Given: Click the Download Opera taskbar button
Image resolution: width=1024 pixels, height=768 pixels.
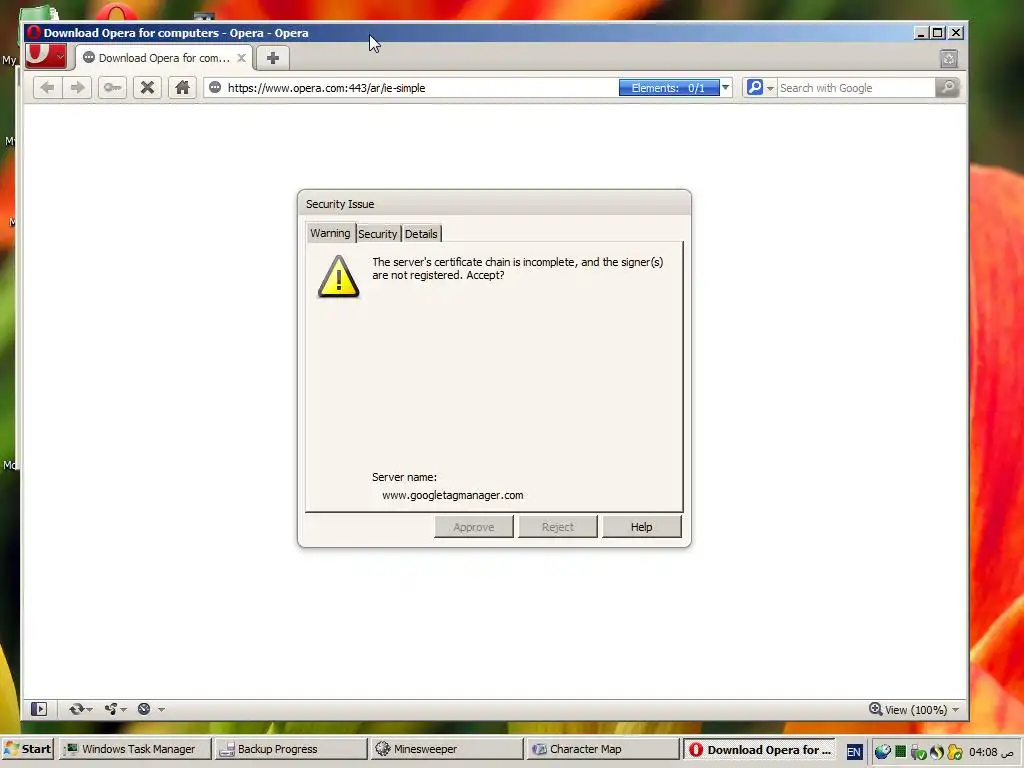Looking at the screenshot, I should (759, 750).
